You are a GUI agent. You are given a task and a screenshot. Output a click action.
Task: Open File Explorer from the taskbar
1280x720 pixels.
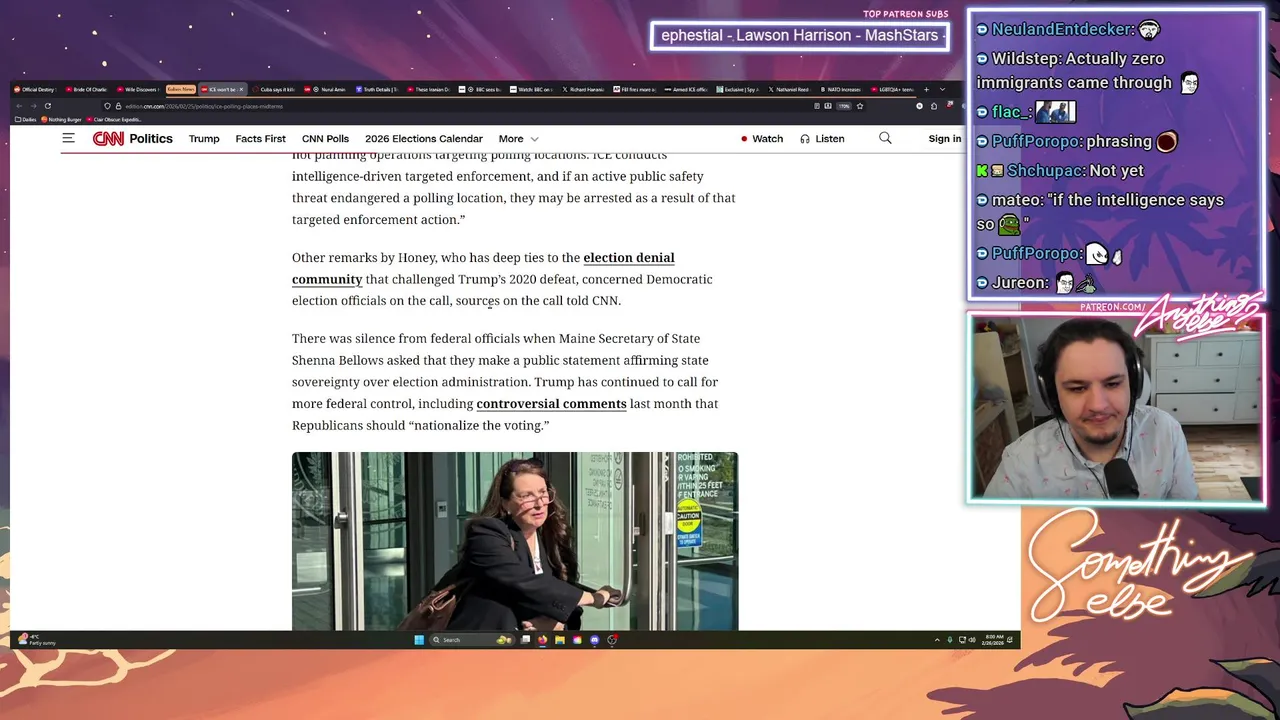coord(560,640)
